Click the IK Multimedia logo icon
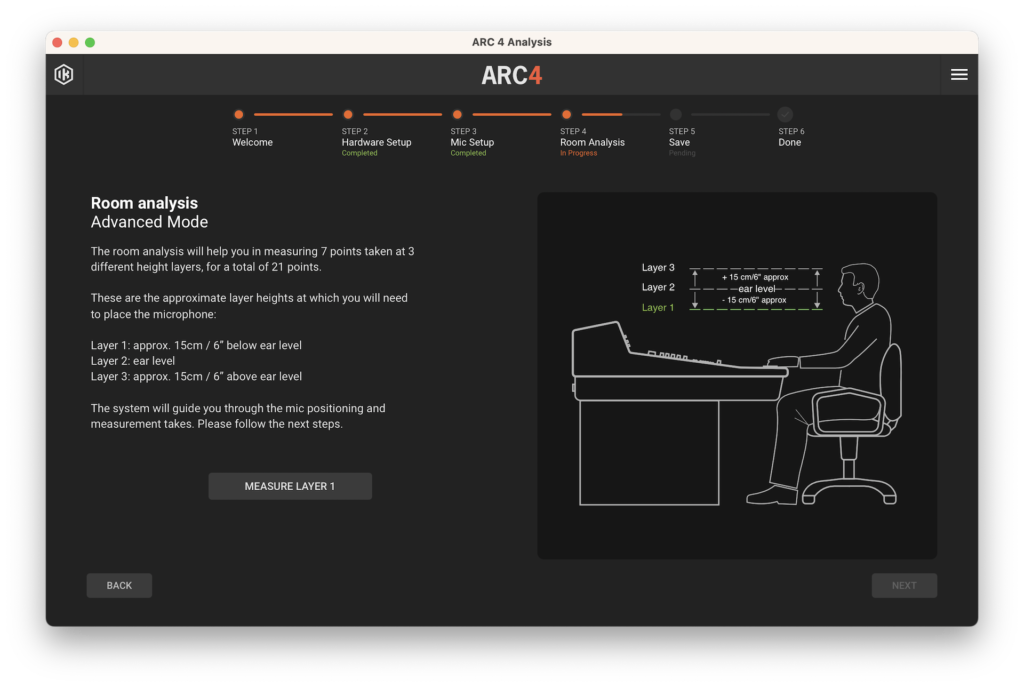Viewport: 1024px width, 687px height. (x=64, y=75)
